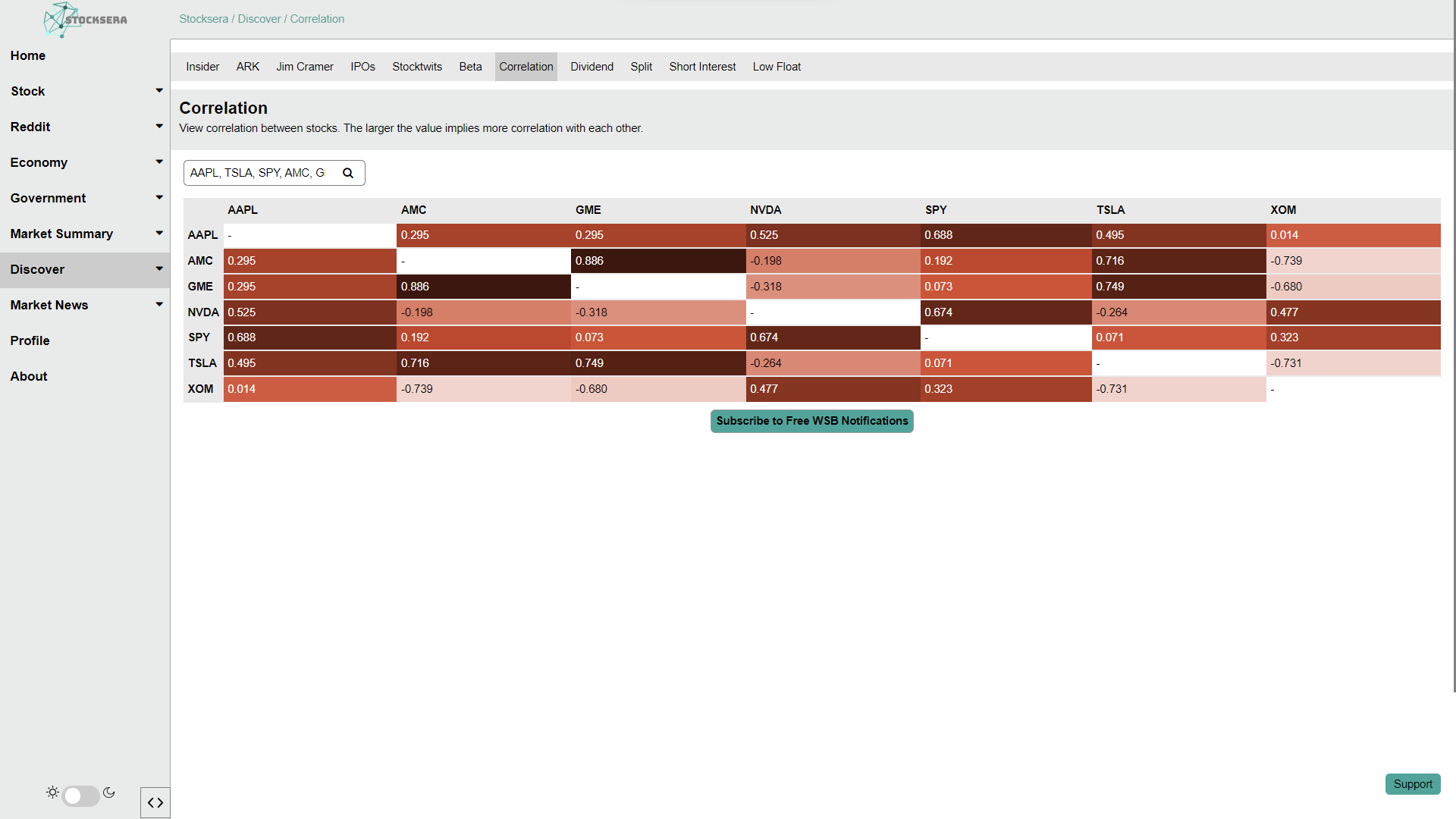The height and width of the screenshot is (819, 1456).
Task: Toggle the dark mode switch
Action: [x=80, y=795]
